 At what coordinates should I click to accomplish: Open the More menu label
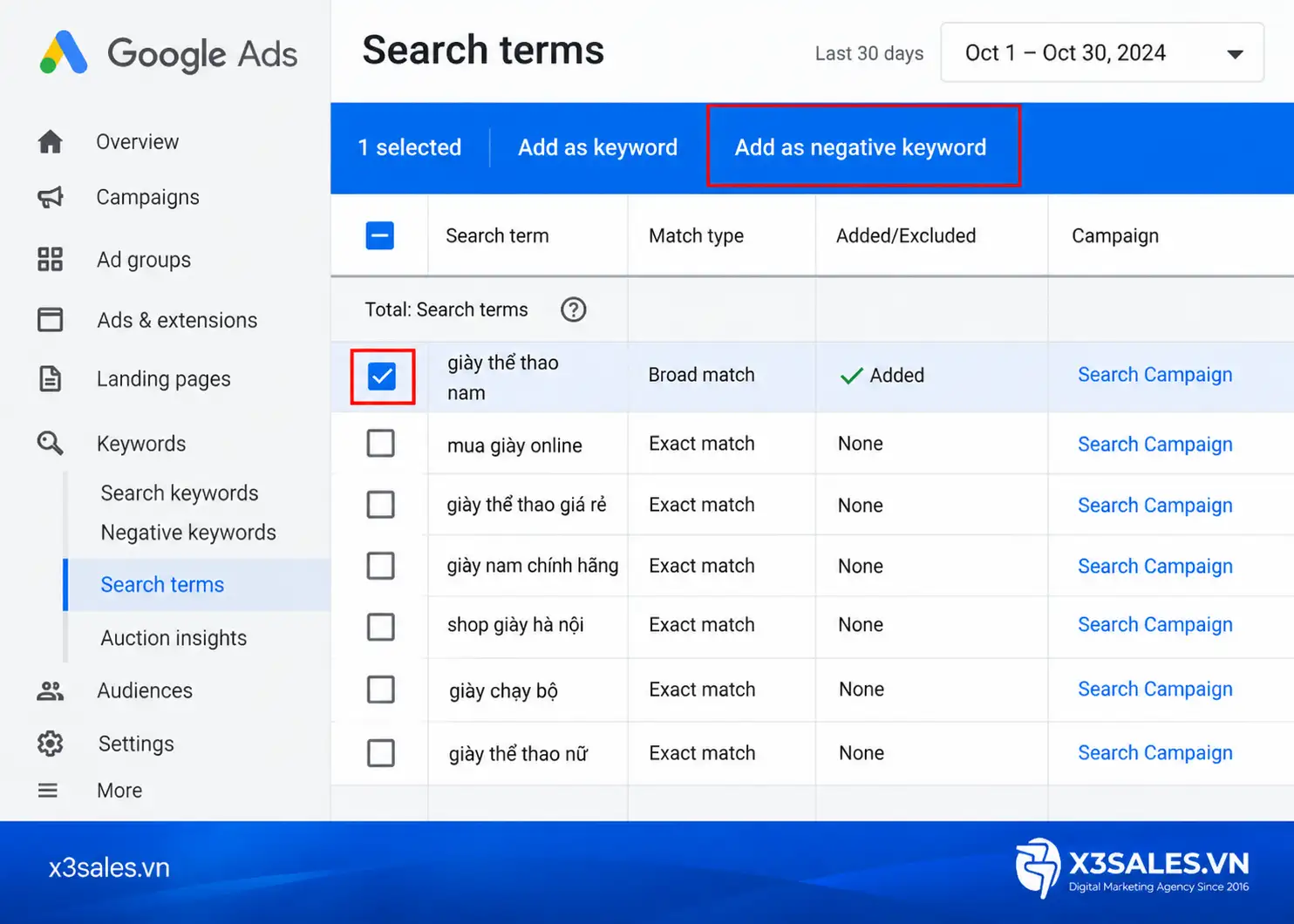click(x=119, y=791)
